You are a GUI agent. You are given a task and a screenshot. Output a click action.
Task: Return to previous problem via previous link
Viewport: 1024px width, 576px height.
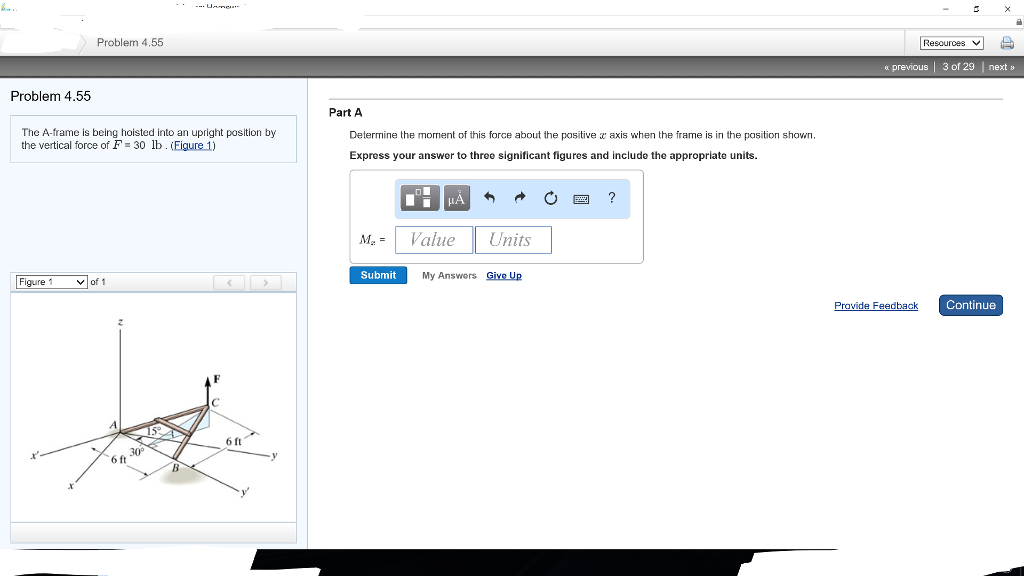pos(905,66)
